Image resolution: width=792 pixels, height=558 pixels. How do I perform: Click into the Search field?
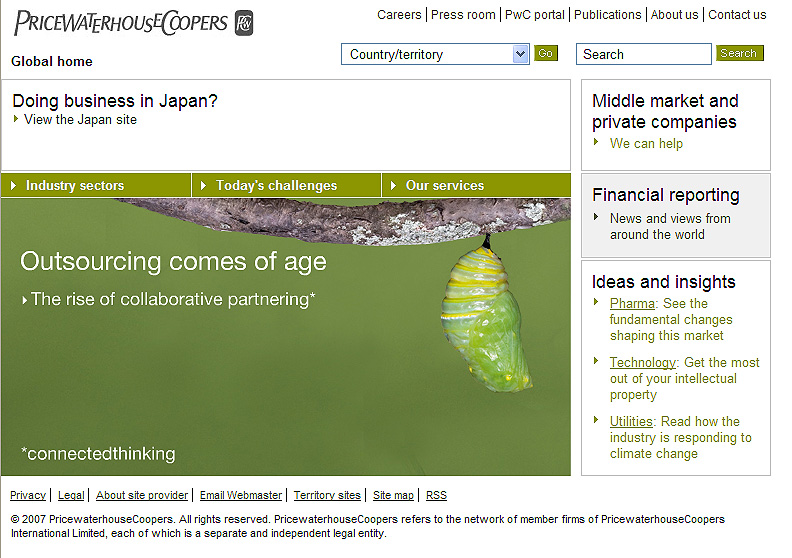click(x=644, y=54)
